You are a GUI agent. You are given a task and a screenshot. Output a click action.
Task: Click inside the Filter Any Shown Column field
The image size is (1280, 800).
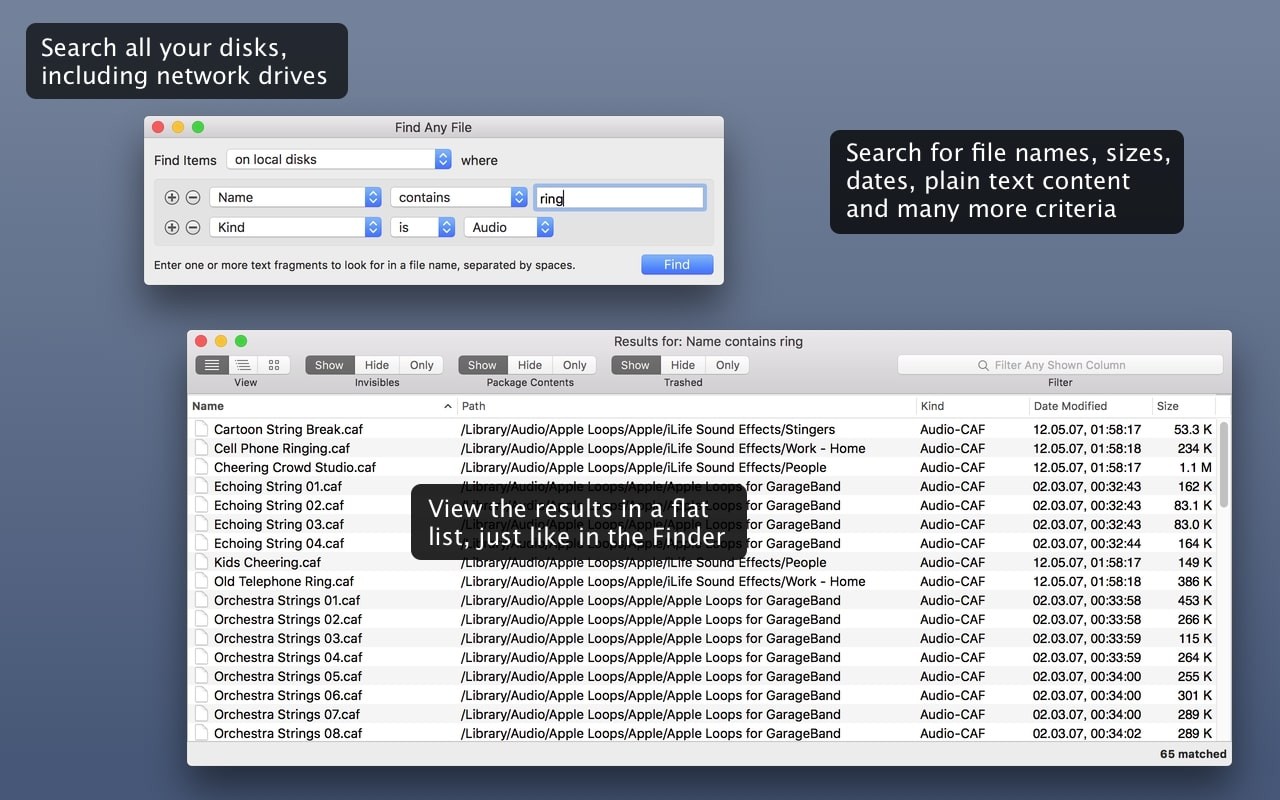(x=1060, y=364)
